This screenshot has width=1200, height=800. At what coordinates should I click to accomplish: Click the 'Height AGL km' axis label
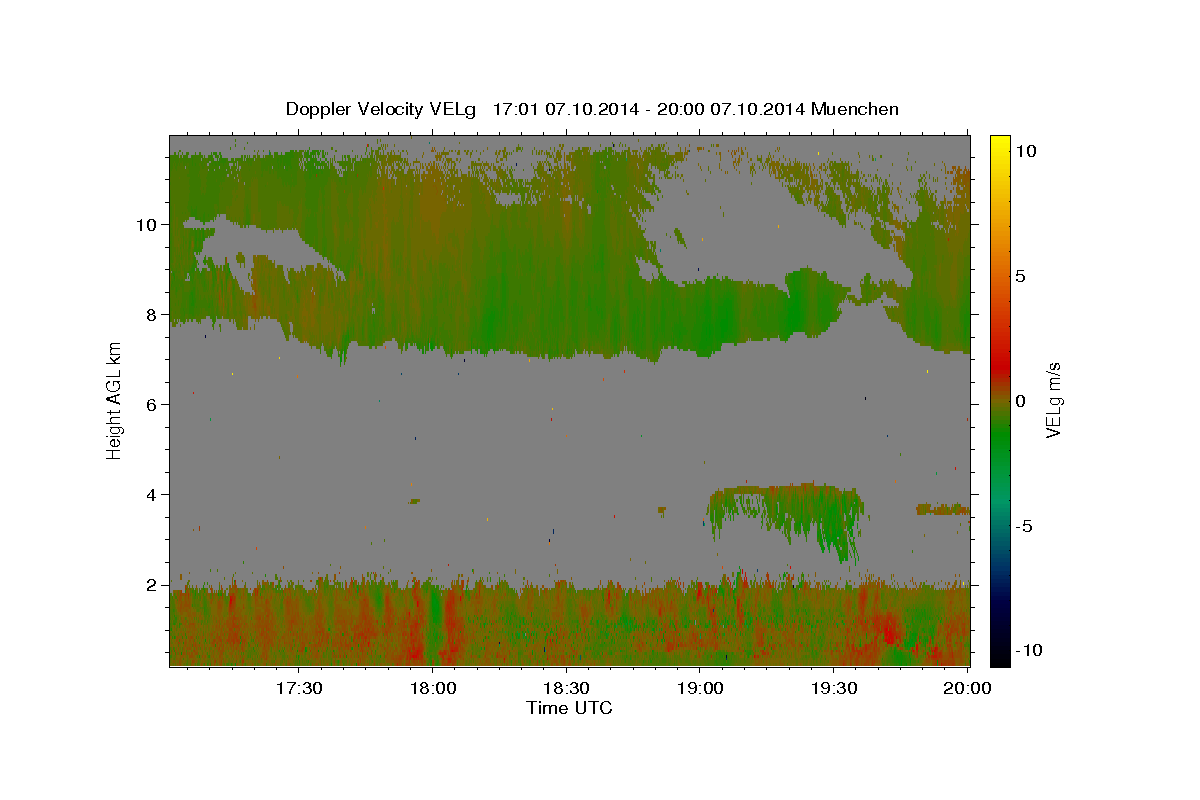click(114, 400)
